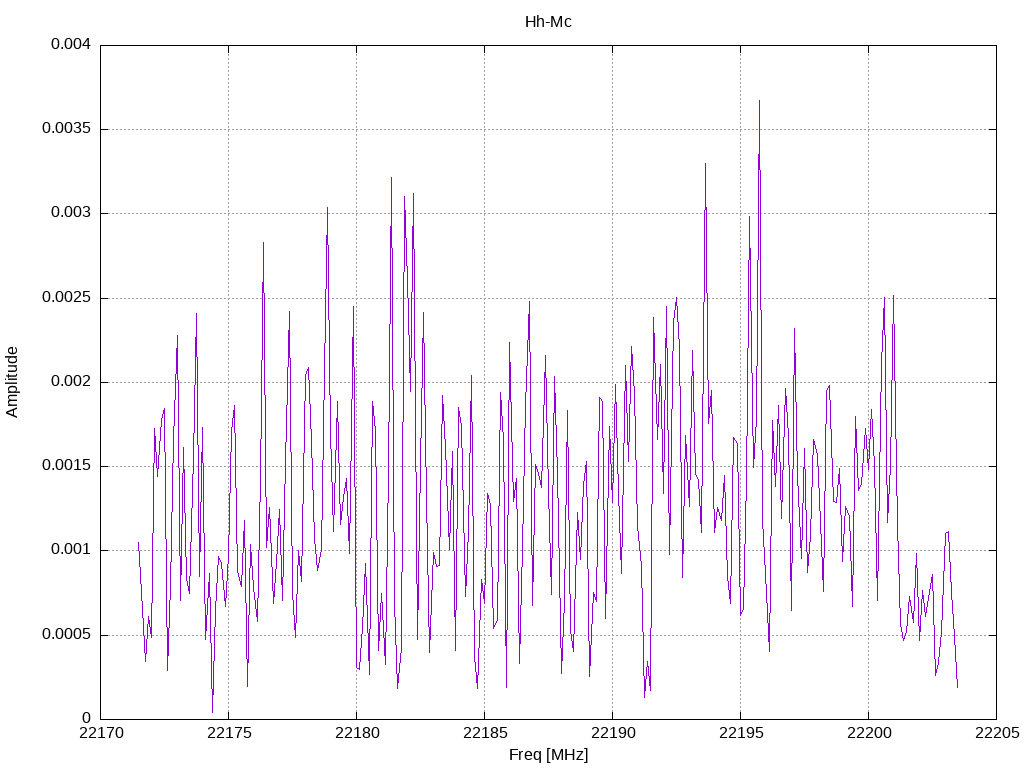Click the 0.002 y-axis tick label
The image size is (1024, 768).
[71, 381]
